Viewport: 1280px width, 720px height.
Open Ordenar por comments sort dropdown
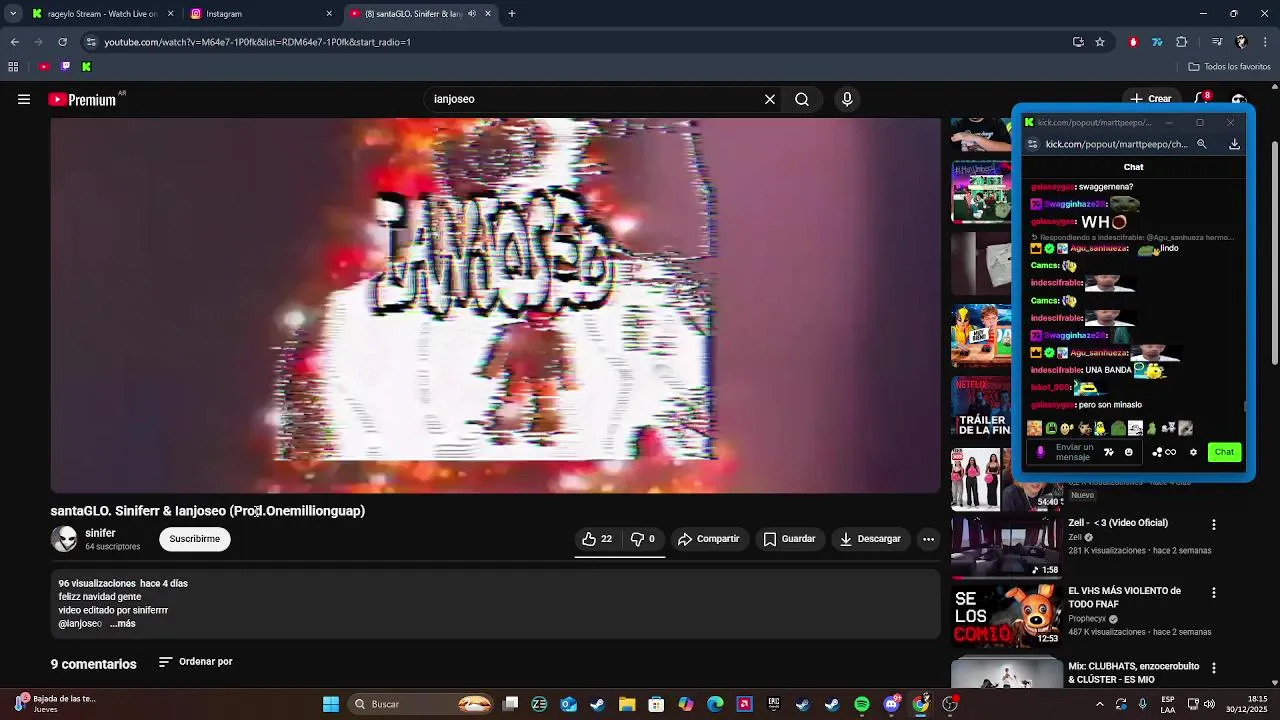pyautogui.click(x=196, y=662)
